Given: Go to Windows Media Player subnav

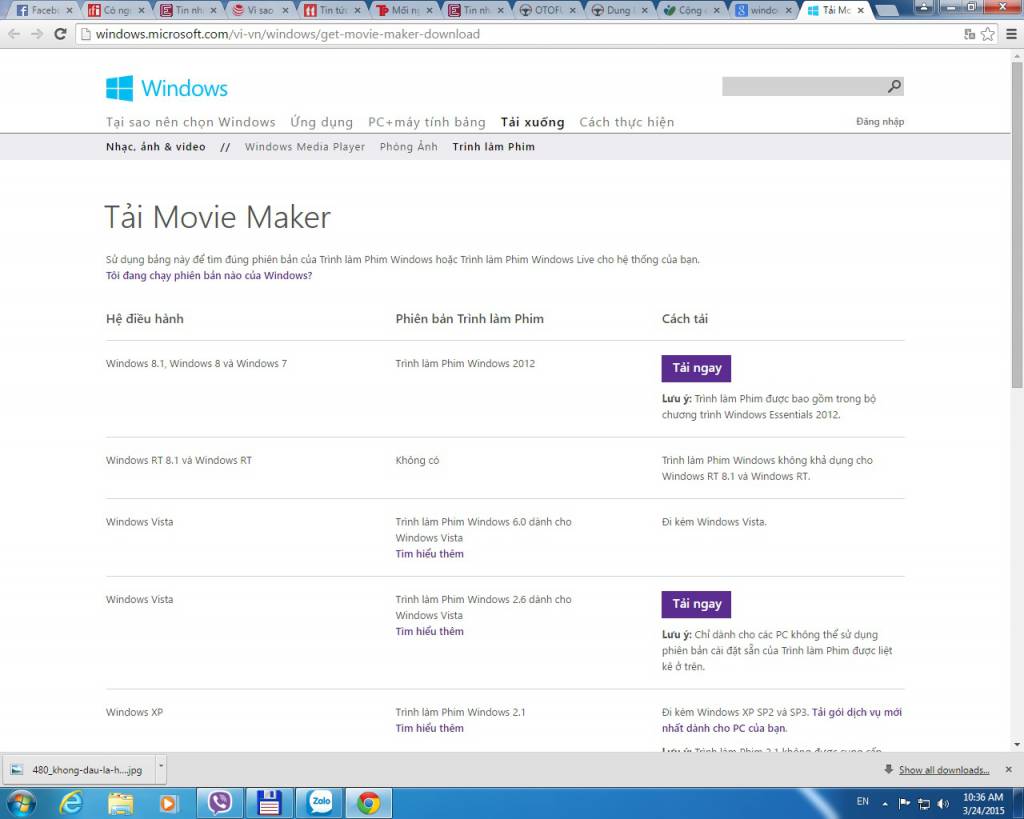Looking at the screenshot, I should [x=305, y=147].
